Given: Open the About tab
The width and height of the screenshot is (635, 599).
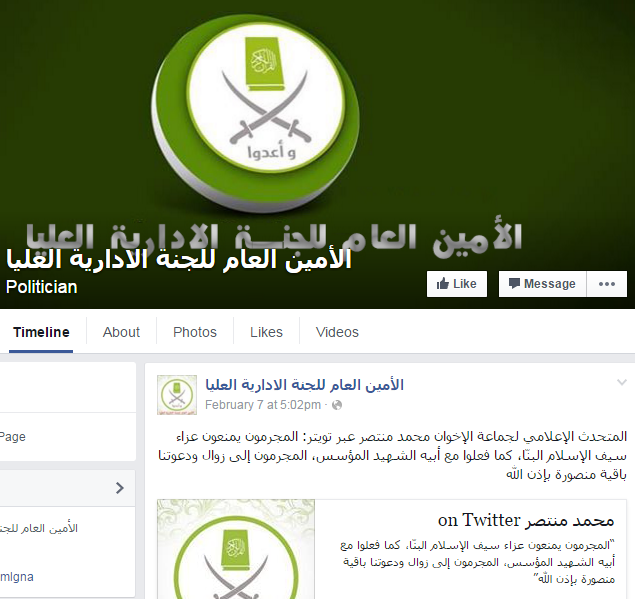Looking at the screenshot, I should (x=121, y=333).
